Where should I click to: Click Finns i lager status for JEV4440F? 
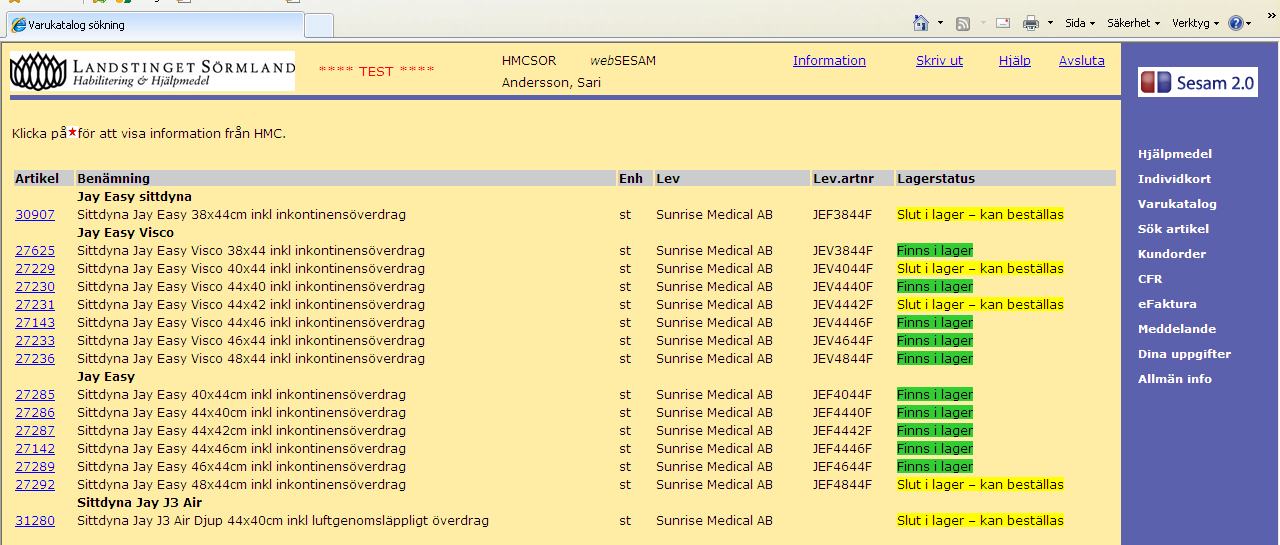coord(935,287)
